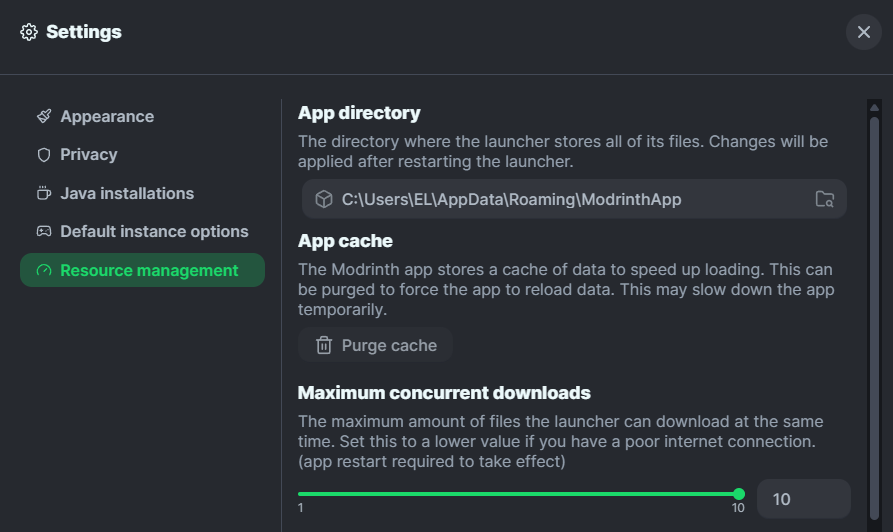The image size is (893, 532).
Task: Click the gauge icon for Resource management
Action: [44, 271]
